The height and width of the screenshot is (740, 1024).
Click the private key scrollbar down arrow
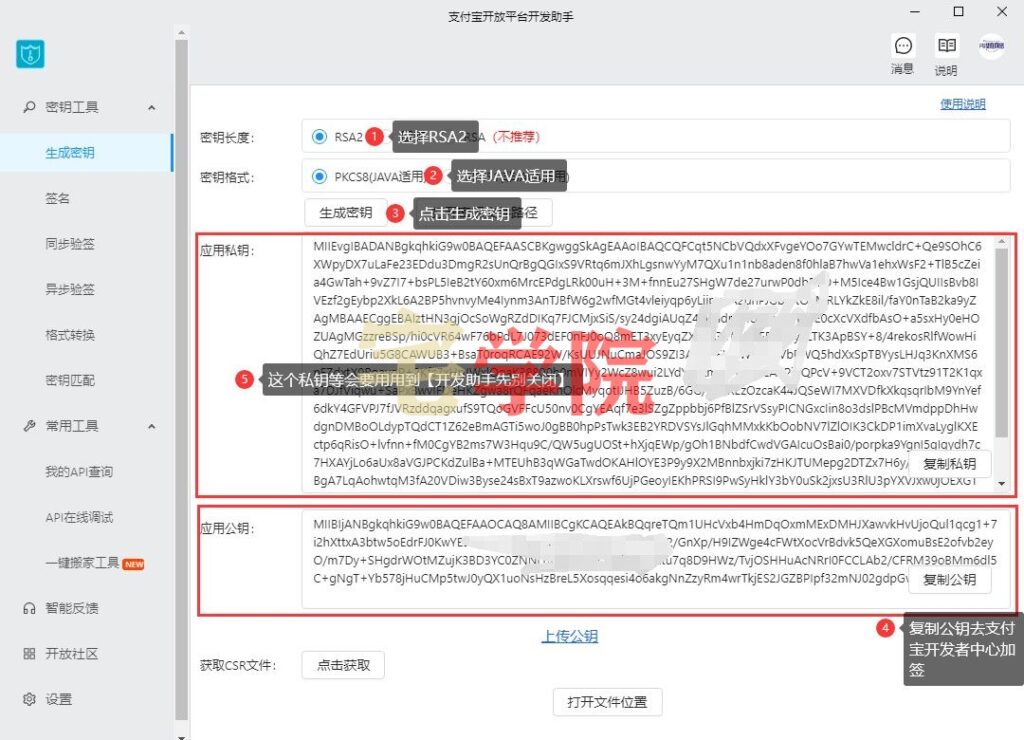click(1001, 484)
